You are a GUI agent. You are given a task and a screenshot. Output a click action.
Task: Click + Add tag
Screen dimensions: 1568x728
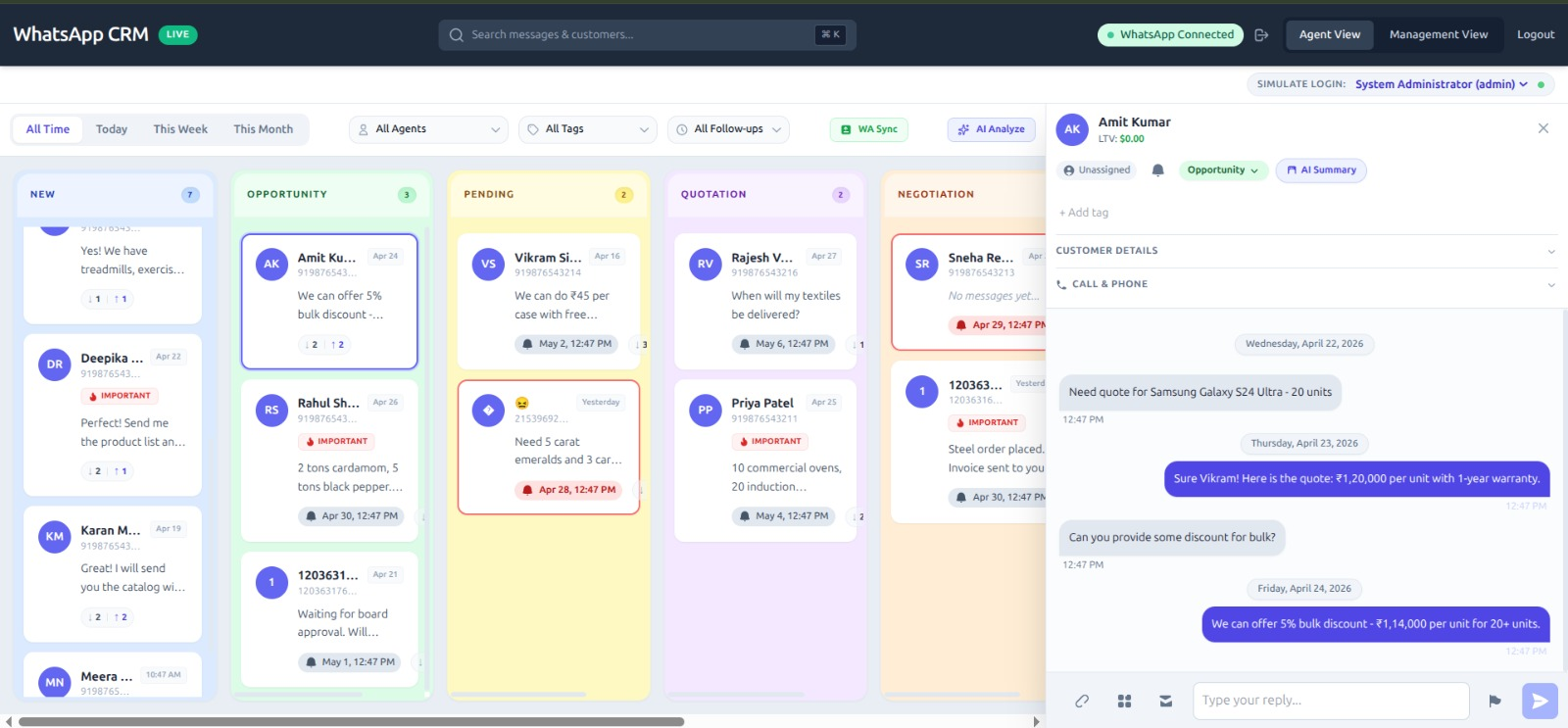pos(1083,213)
